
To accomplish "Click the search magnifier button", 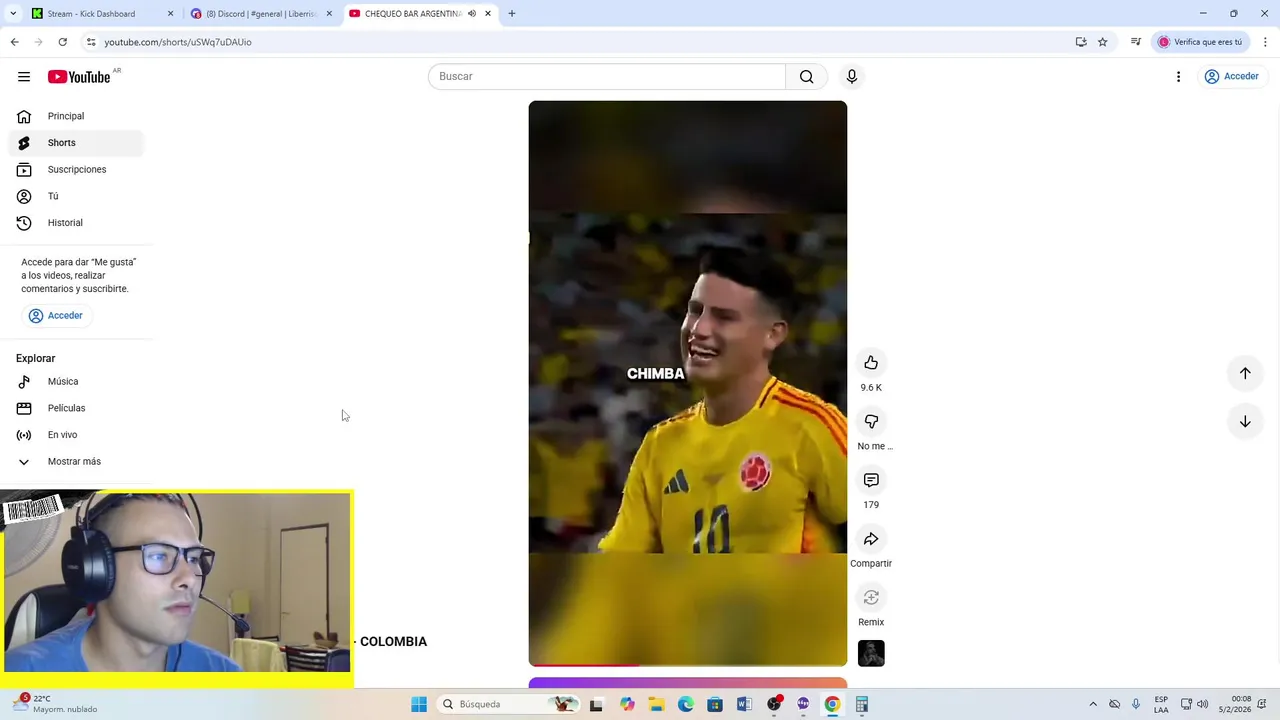I will [806, 77].
